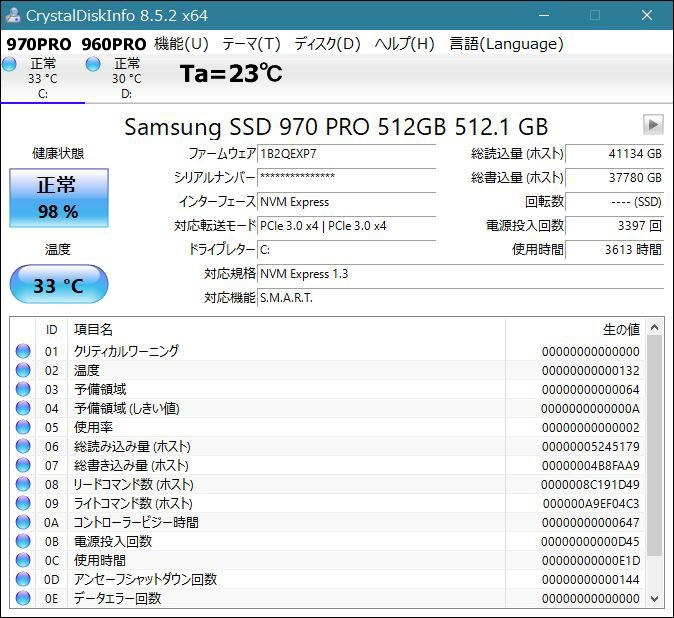The image size is (674, 618).
Task: Click the 37780 GB total writes value
Action: click(x=615, y=177)
